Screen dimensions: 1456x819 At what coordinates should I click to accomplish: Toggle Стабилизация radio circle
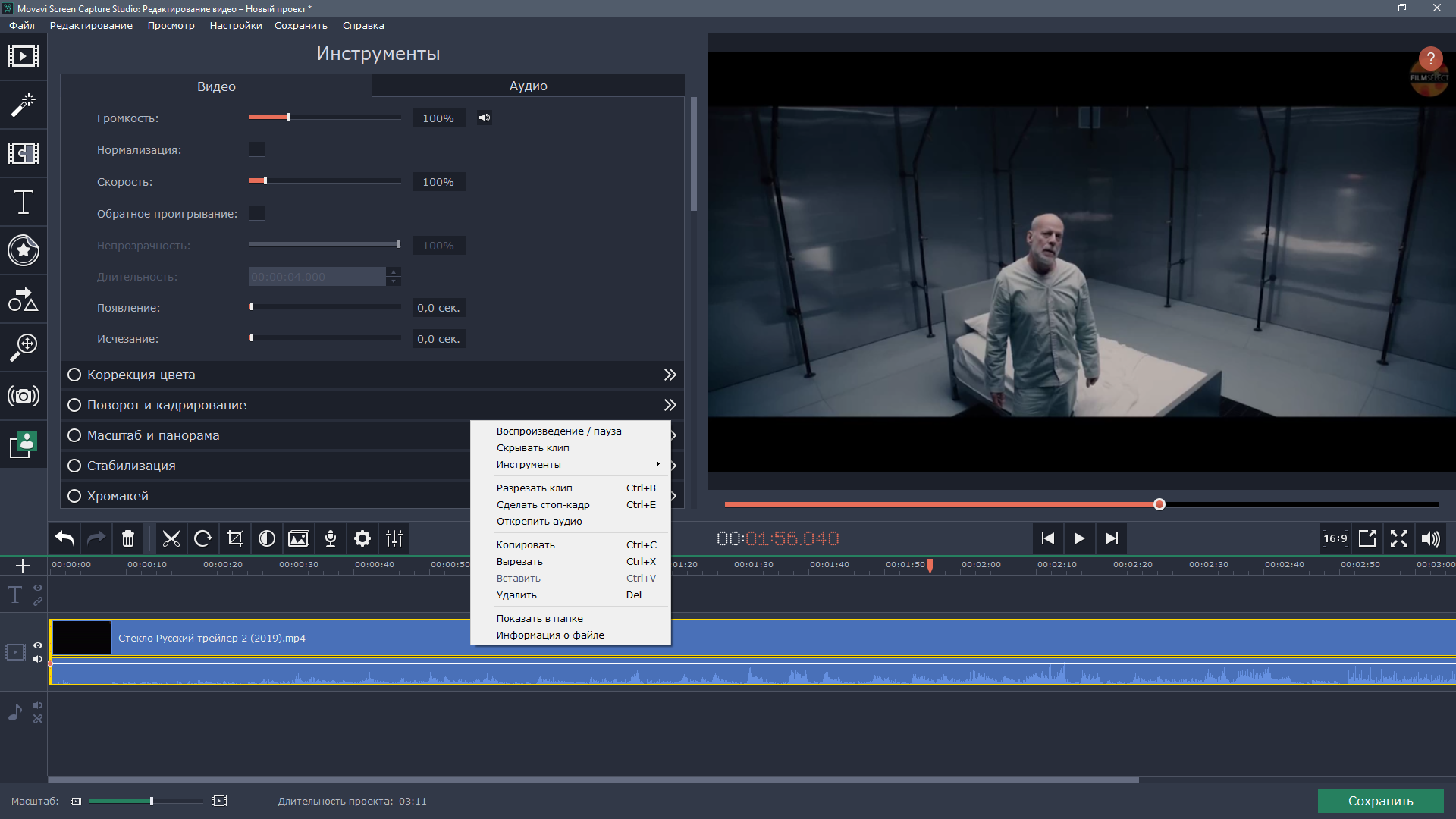pos(74,466)
